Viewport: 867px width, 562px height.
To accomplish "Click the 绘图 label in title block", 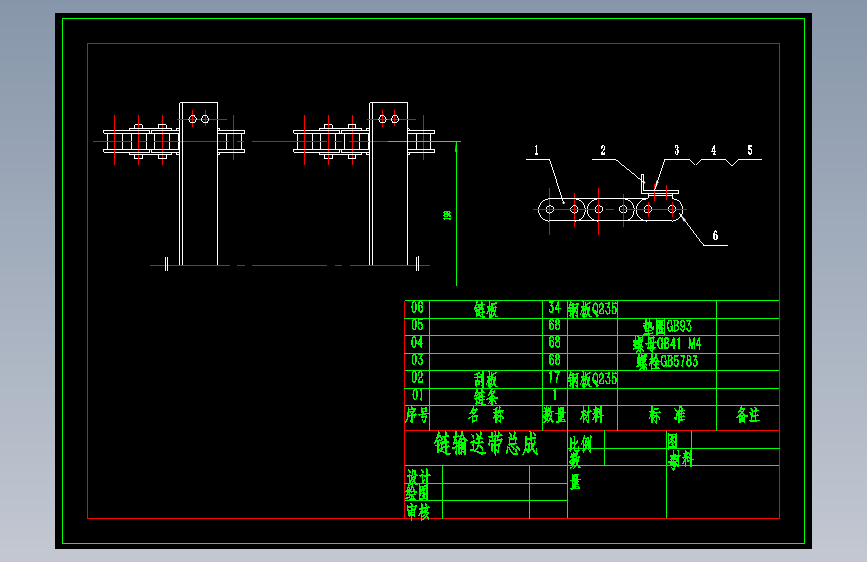I will [x=417, y=492].
